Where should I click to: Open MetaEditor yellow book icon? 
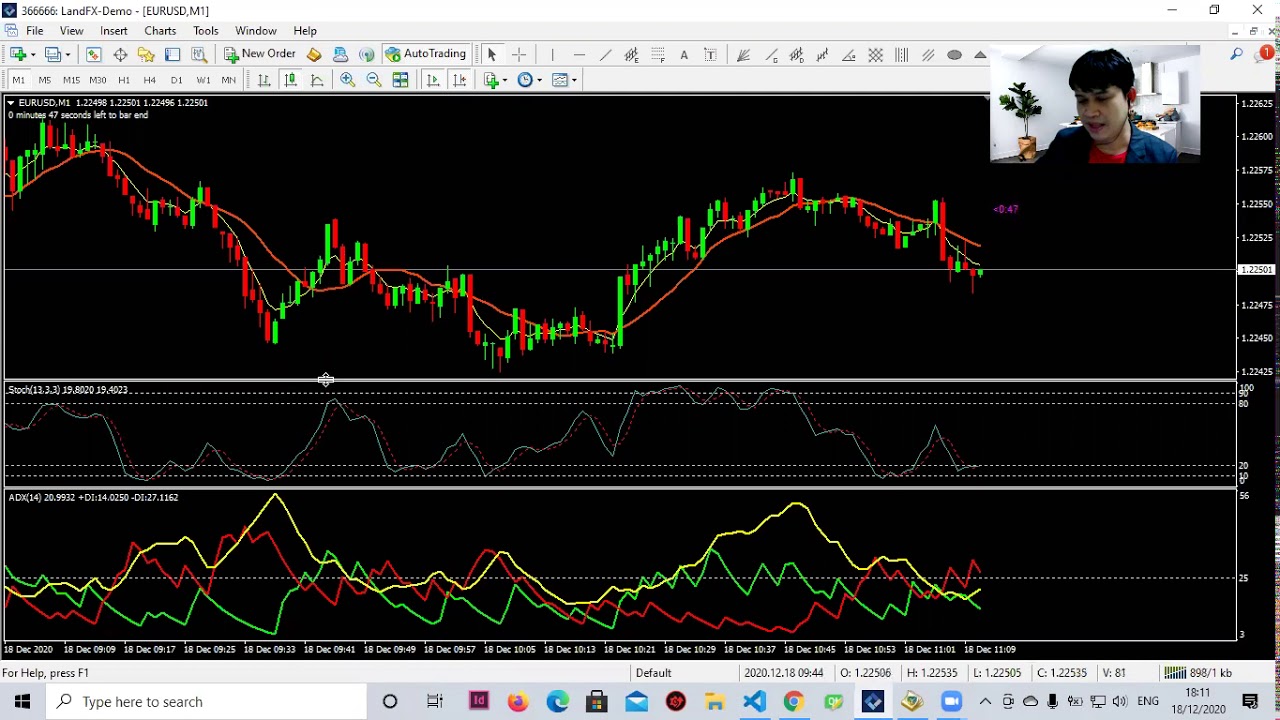(x=314, y=55)
